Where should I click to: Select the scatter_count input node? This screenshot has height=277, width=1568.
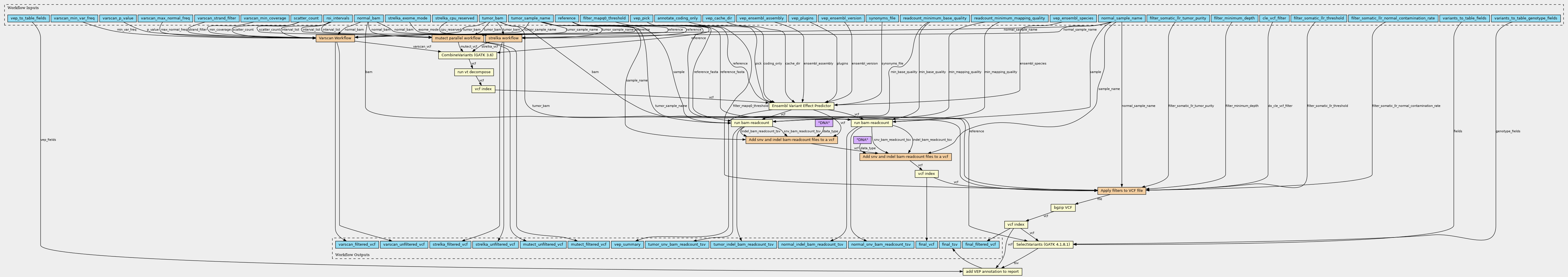coord(306,18)
